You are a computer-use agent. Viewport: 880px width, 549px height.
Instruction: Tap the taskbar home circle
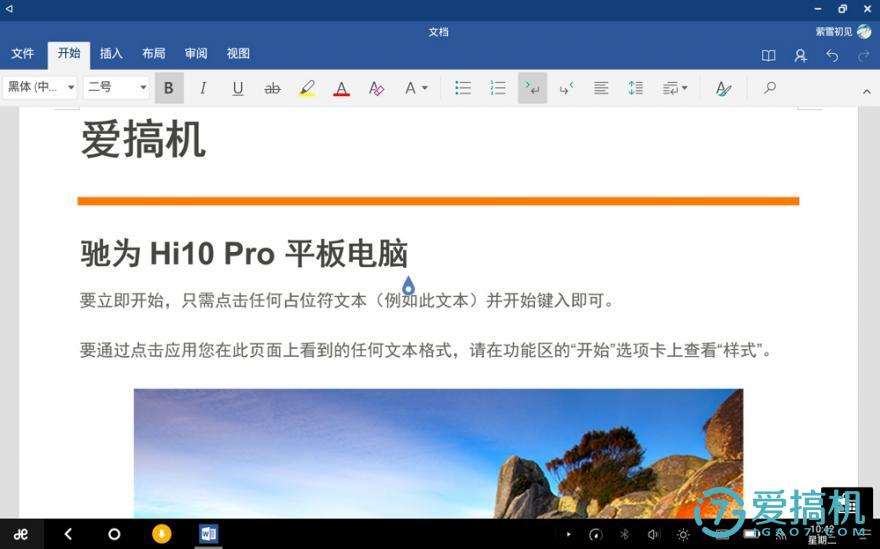tap(114, 534)
